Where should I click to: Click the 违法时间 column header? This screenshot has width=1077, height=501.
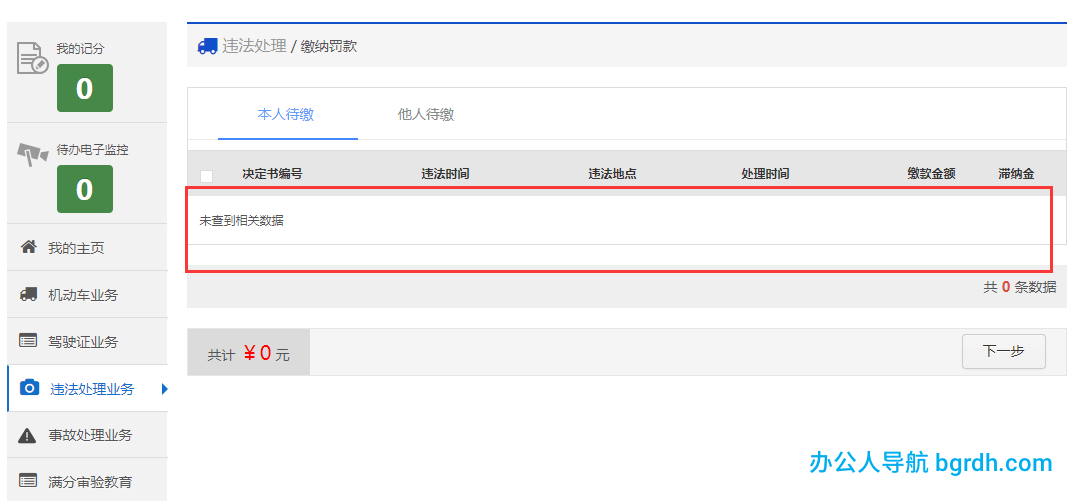tap(445, 174)
